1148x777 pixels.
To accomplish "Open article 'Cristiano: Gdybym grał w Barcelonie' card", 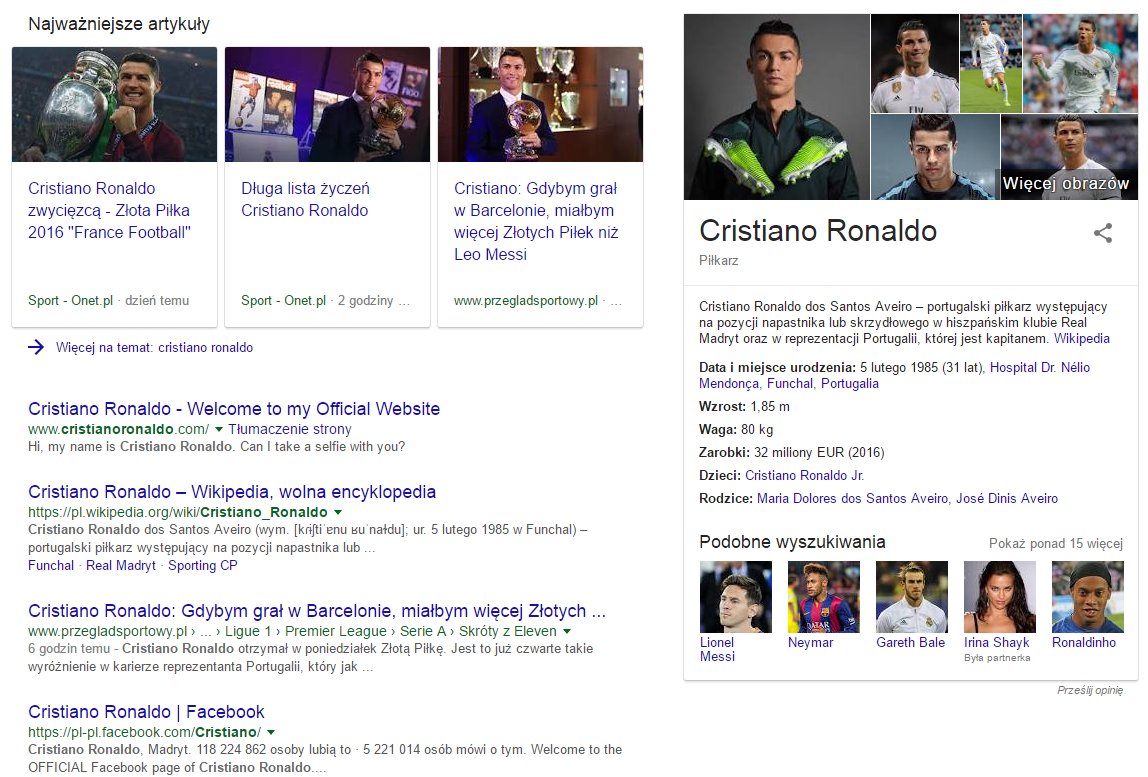I will pyautogui.click(x=536, y=221).
